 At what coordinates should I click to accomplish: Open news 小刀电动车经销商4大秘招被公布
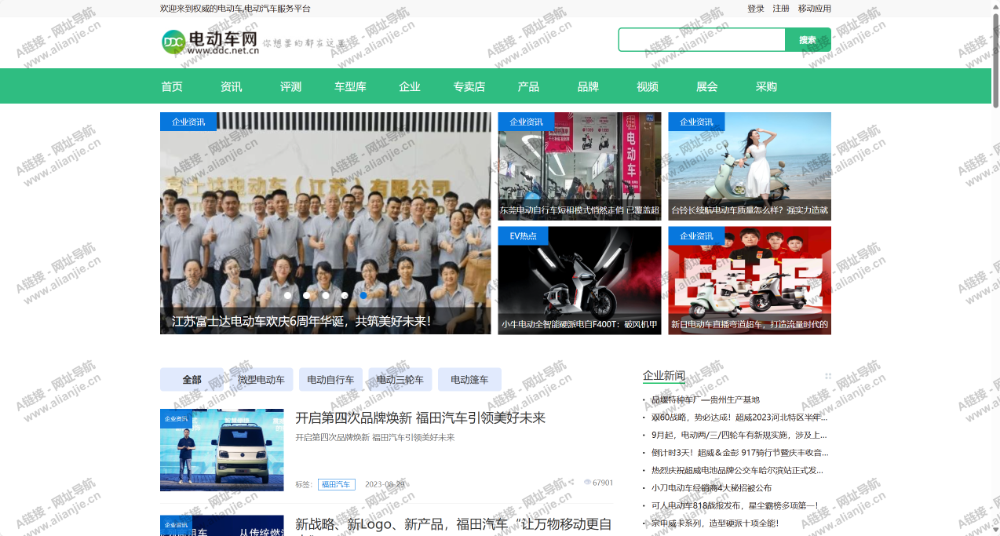(711, 488)
